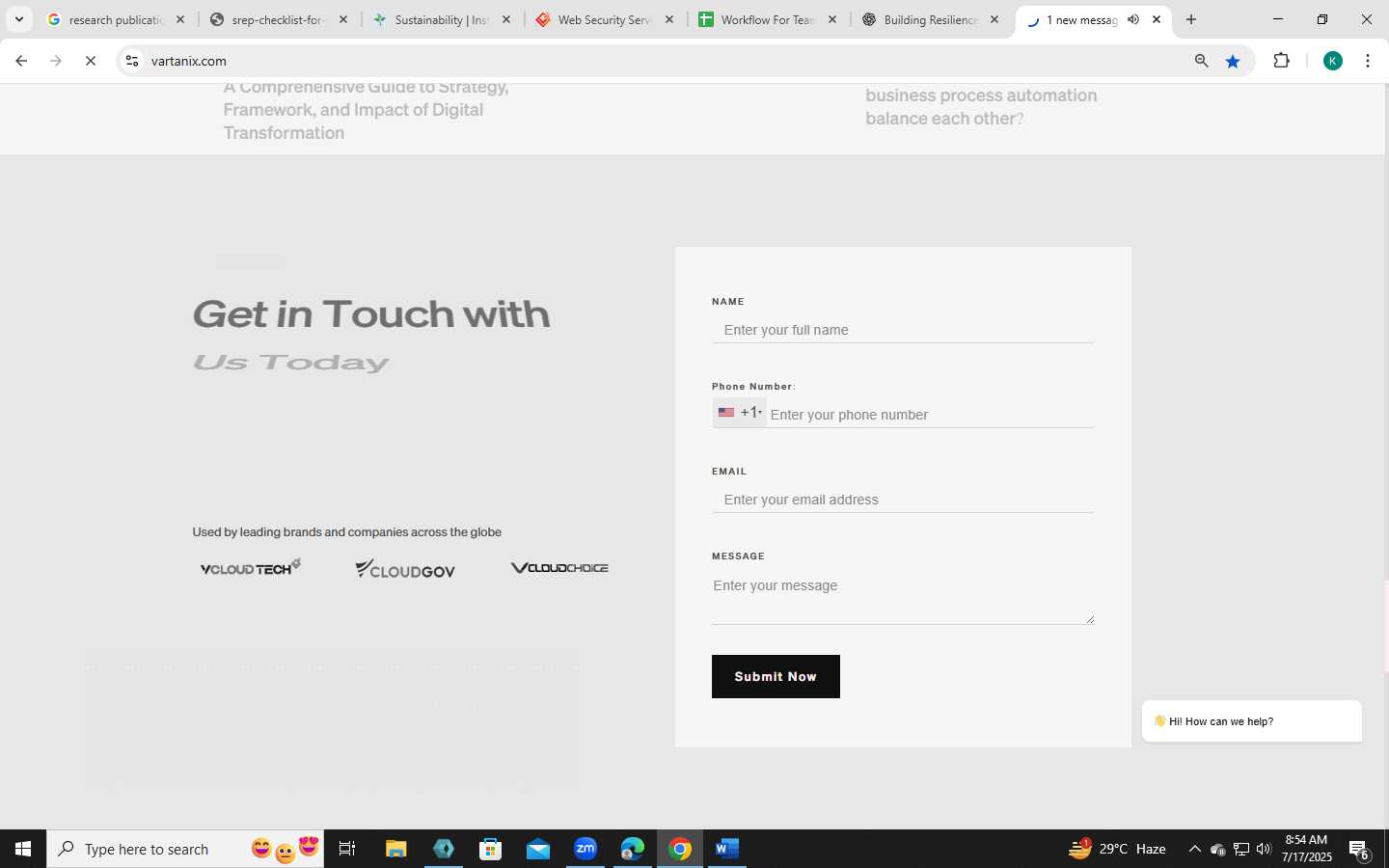The image size is (1389, 868).
Task: Close the Sustainability tab
Action: tap(506, 19)
